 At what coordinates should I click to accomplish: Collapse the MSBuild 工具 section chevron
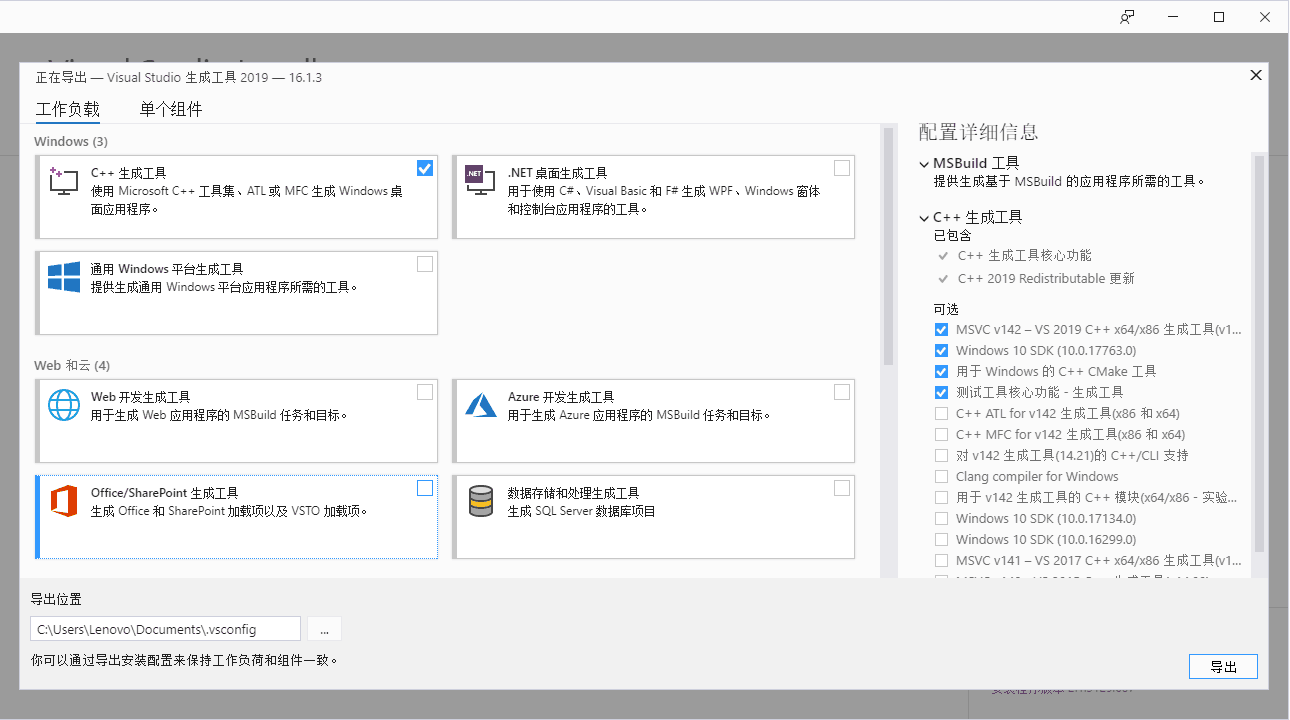point(923,163)
